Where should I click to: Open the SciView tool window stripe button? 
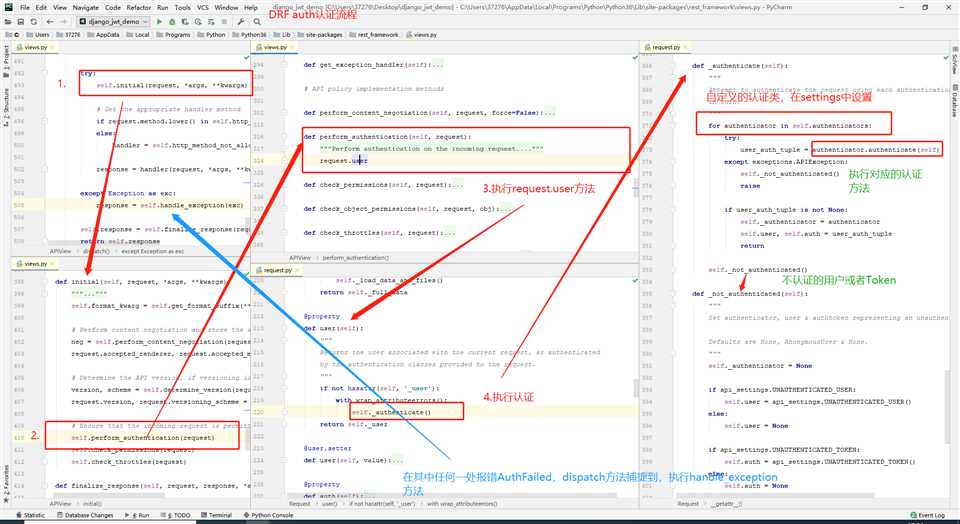click(x=954, y=59)
